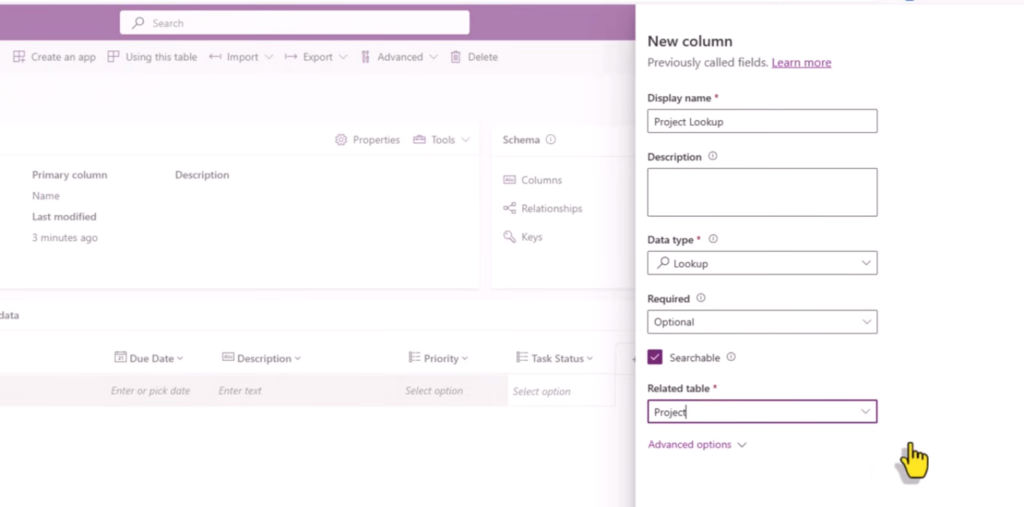
Task: Click the Name primary column value
Action: pyautogui.click(x=46, y=196)
